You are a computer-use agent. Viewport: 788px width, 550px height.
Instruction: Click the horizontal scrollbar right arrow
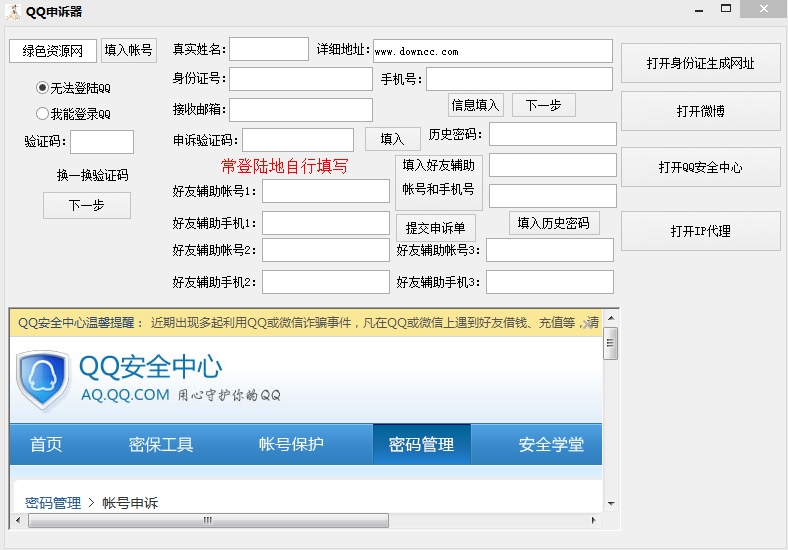tap(595, 521)
